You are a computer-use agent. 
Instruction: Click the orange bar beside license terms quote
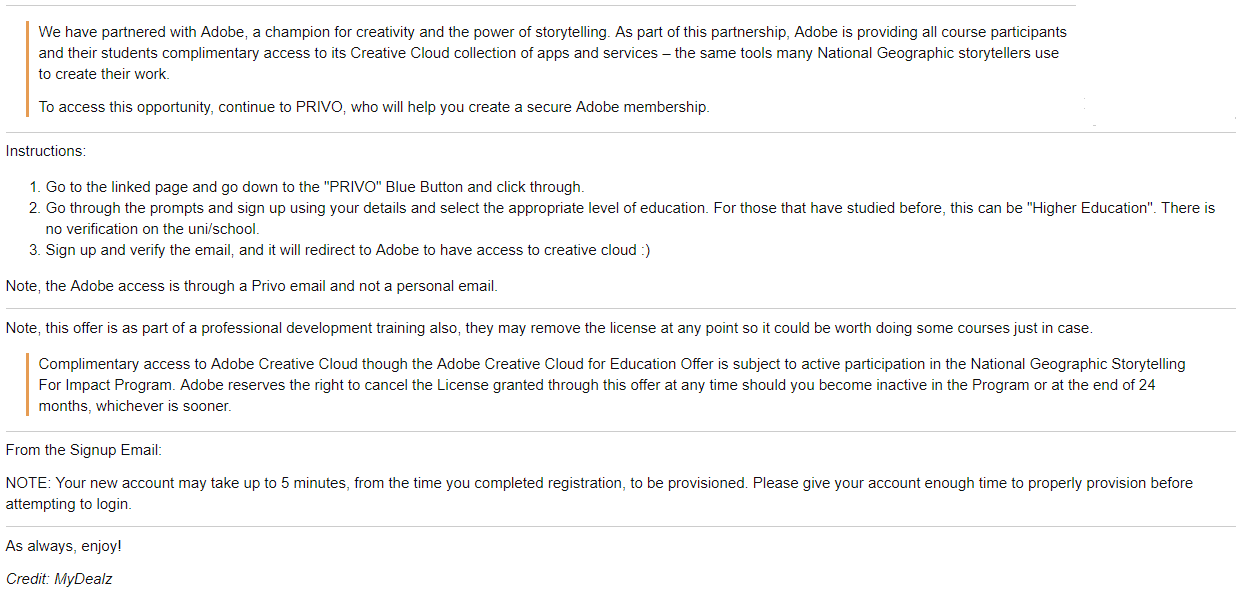click(29, 385)
